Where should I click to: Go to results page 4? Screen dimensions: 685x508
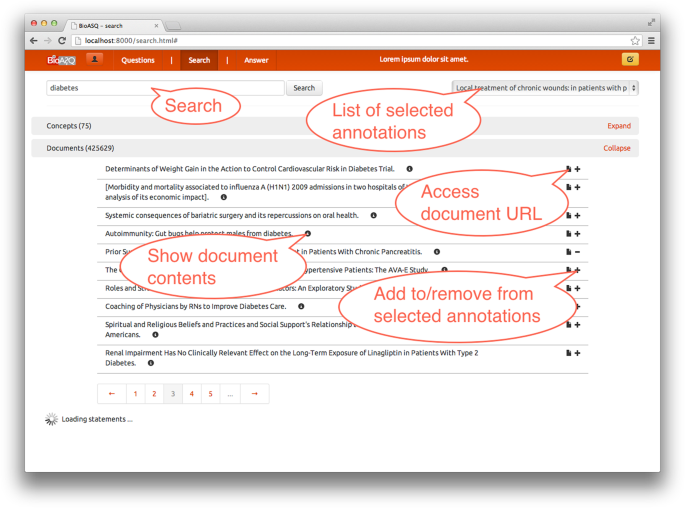click(x=192, y=394)
